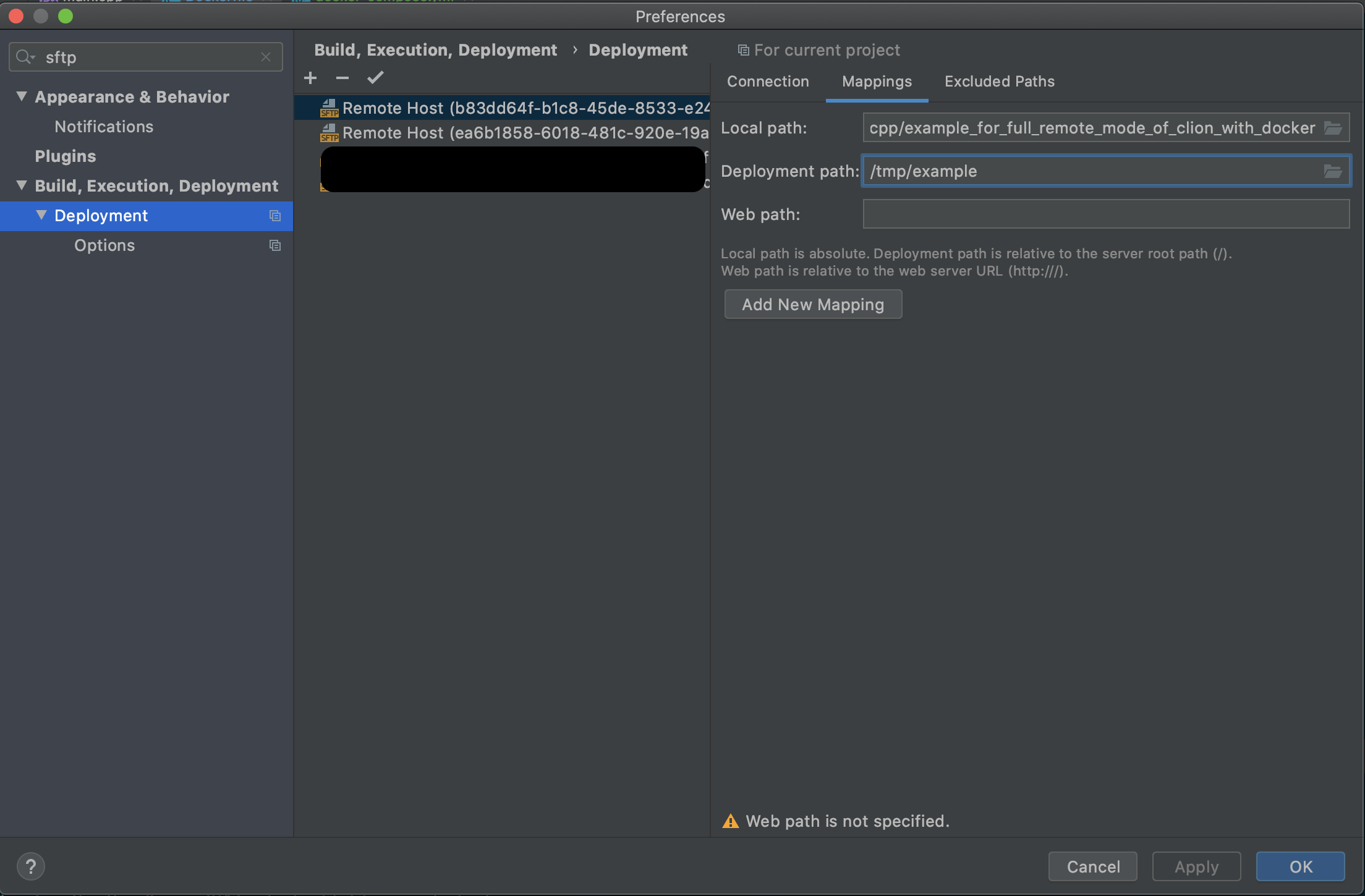The width and height of the screenshot is (1365, 896).
Task: Switch to the Connection tab
Action: [768, 82]
